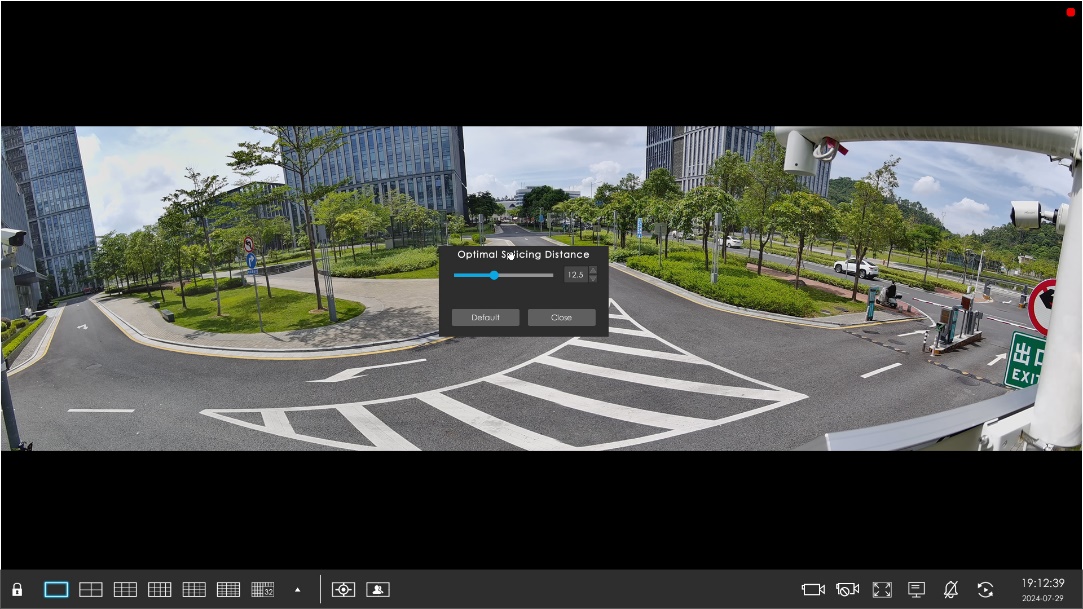Select the single-window layout
1083x609 pixels.
[56, 590]
